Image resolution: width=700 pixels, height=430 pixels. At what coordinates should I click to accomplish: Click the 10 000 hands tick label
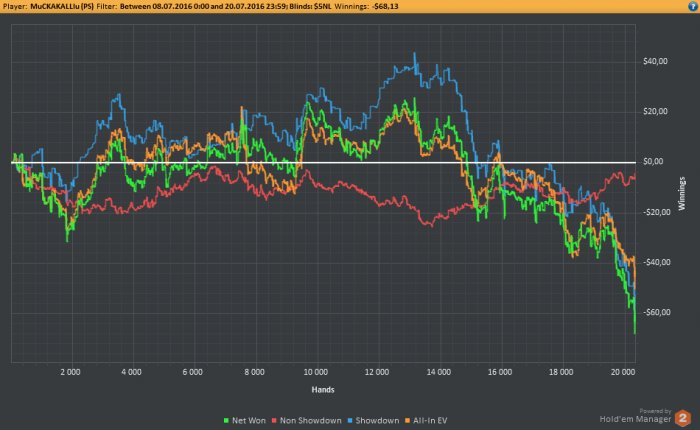click(x=315, y=371)
